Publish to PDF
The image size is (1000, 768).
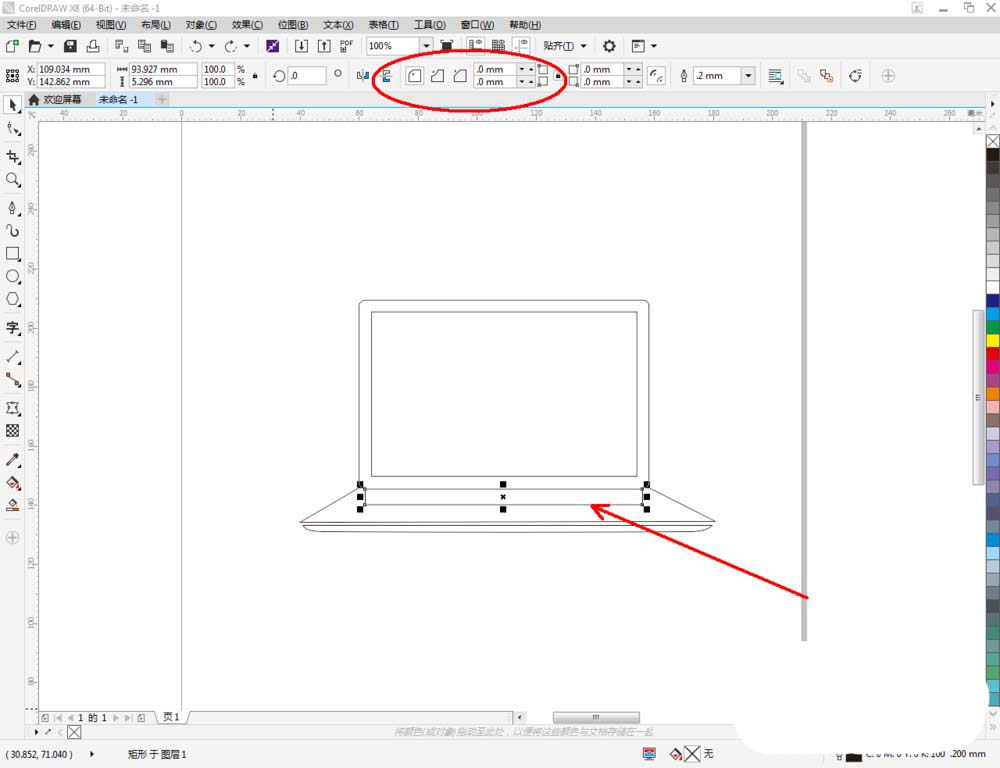tap(346, 46)
